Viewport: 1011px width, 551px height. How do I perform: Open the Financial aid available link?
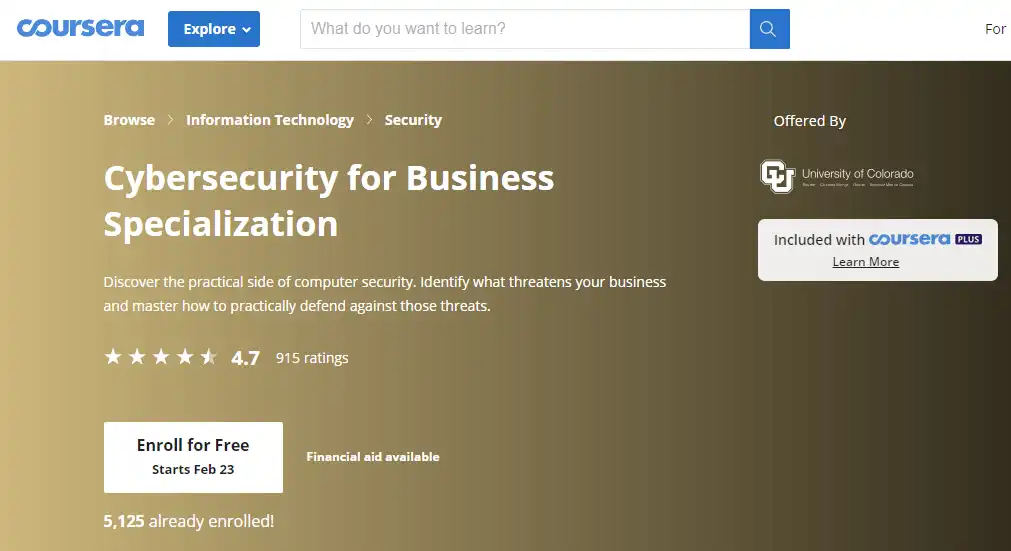tap(372, 457)
